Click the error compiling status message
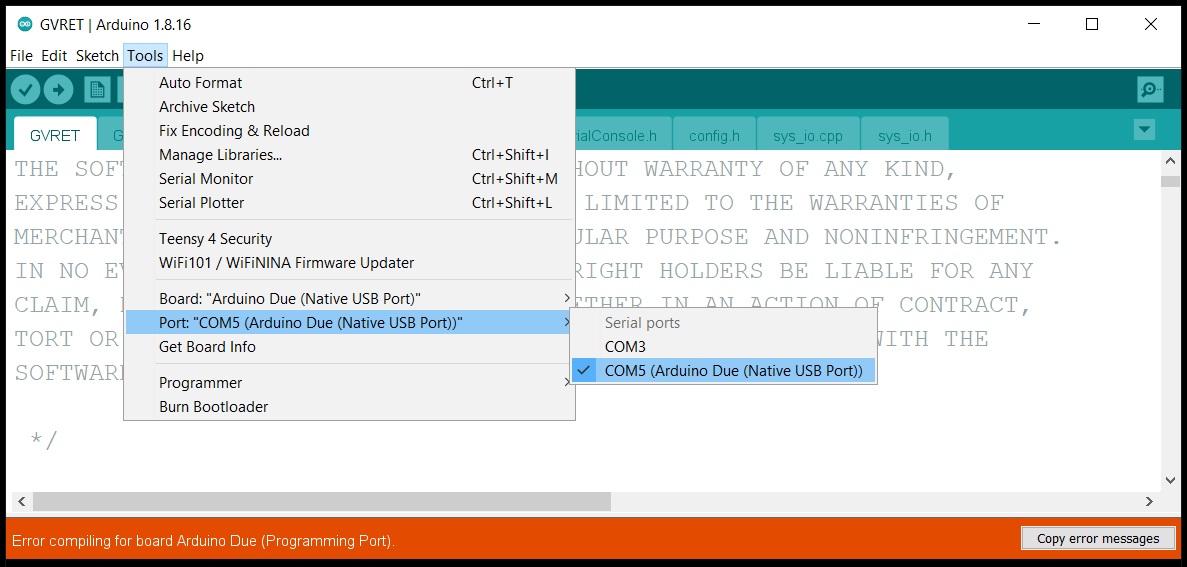Viewport: 1187px width, 567px height. [204, 541]
